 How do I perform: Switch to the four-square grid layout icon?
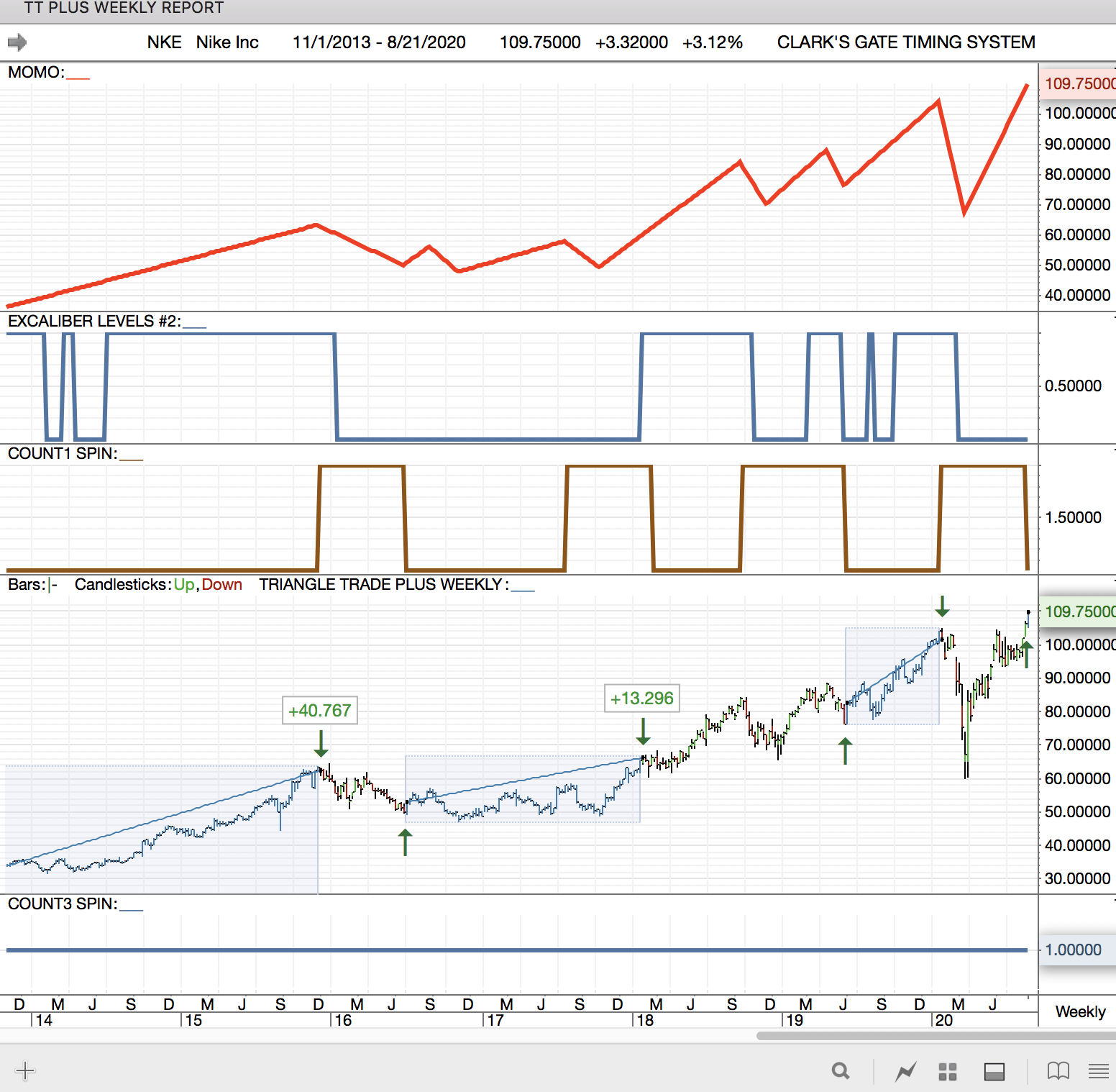948,1071
